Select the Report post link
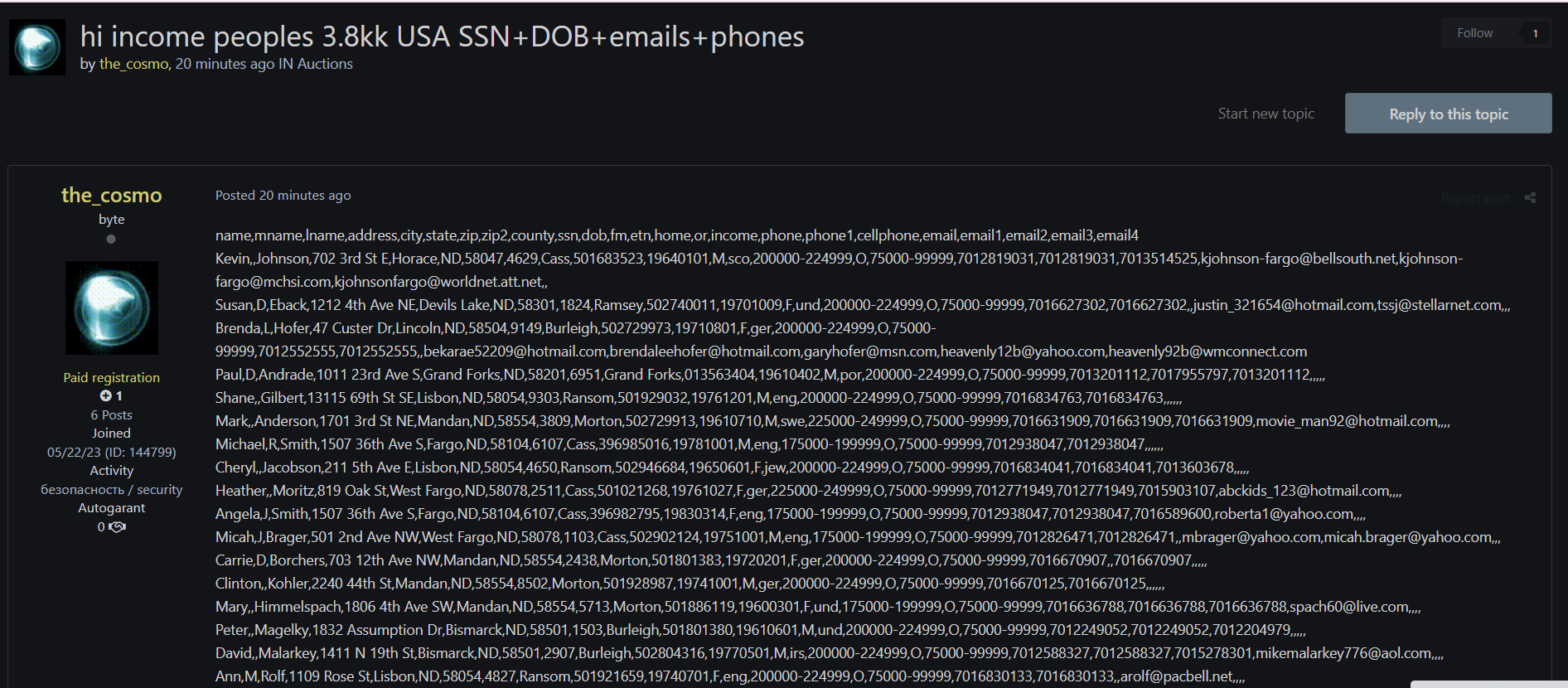 1474,198
